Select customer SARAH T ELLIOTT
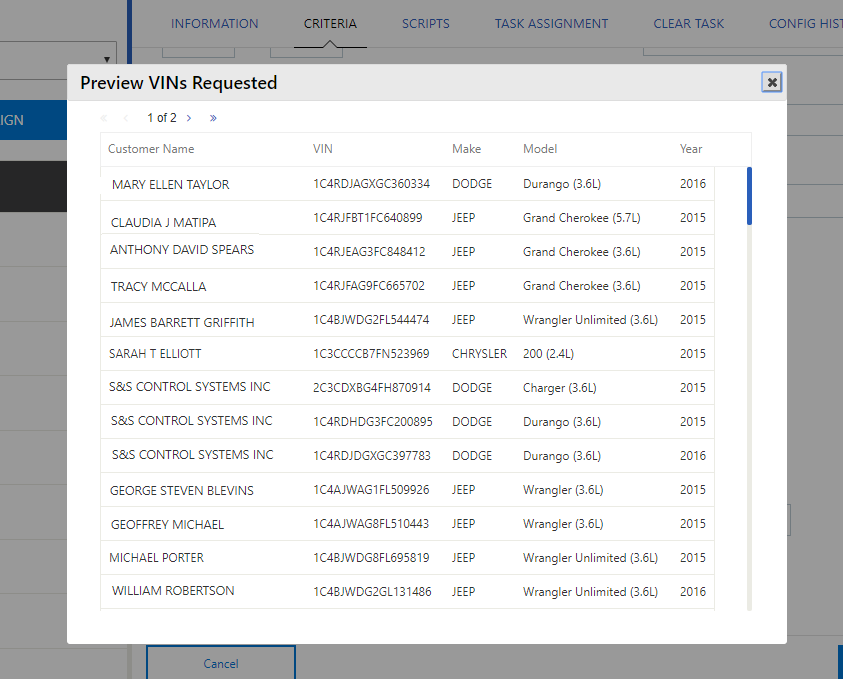The width and height of the screenshot is (843, 679). (x=155, y=354)
